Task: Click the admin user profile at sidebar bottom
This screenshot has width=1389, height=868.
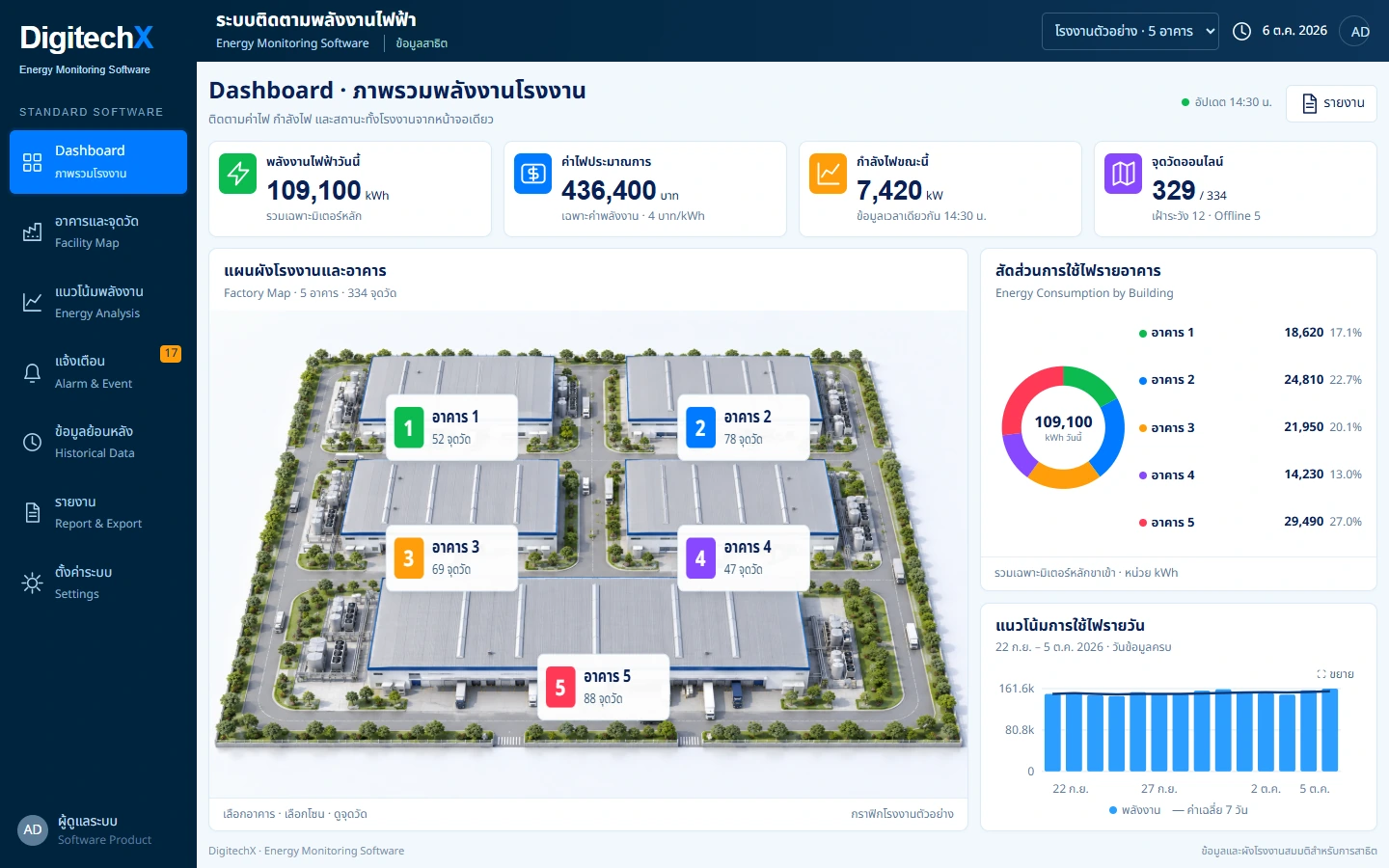Action: (x=98, y=829)
